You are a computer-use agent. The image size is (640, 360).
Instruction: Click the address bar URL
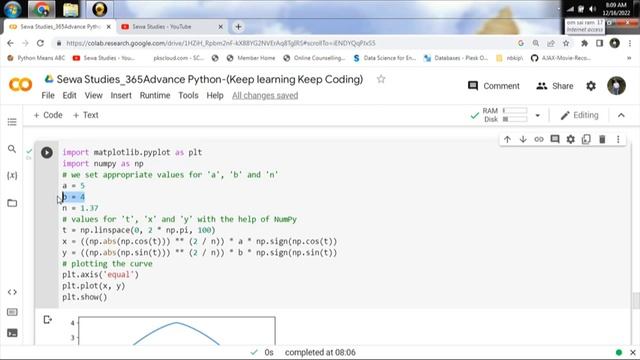220,43
